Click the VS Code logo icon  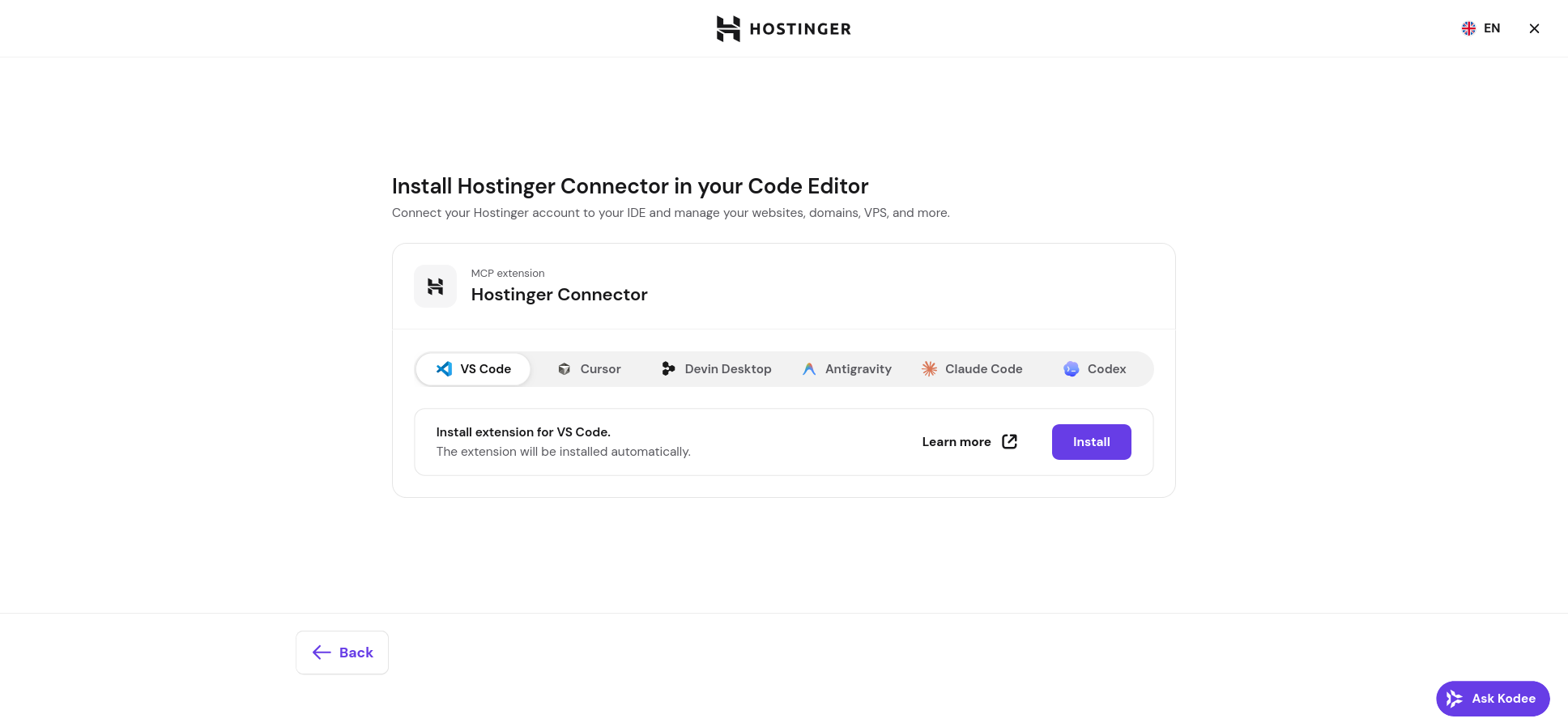pyautogui.click(x=444, y=369)
